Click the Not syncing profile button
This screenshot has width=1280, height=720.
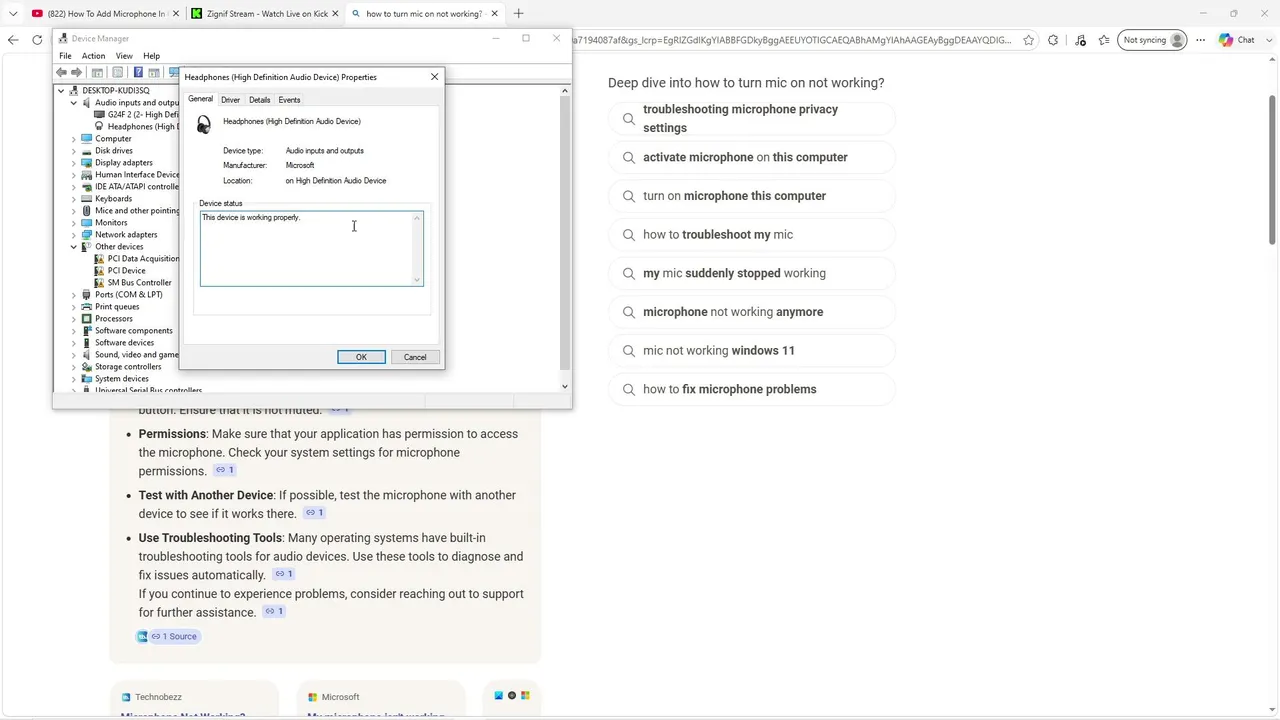[x=1152, y=40]
